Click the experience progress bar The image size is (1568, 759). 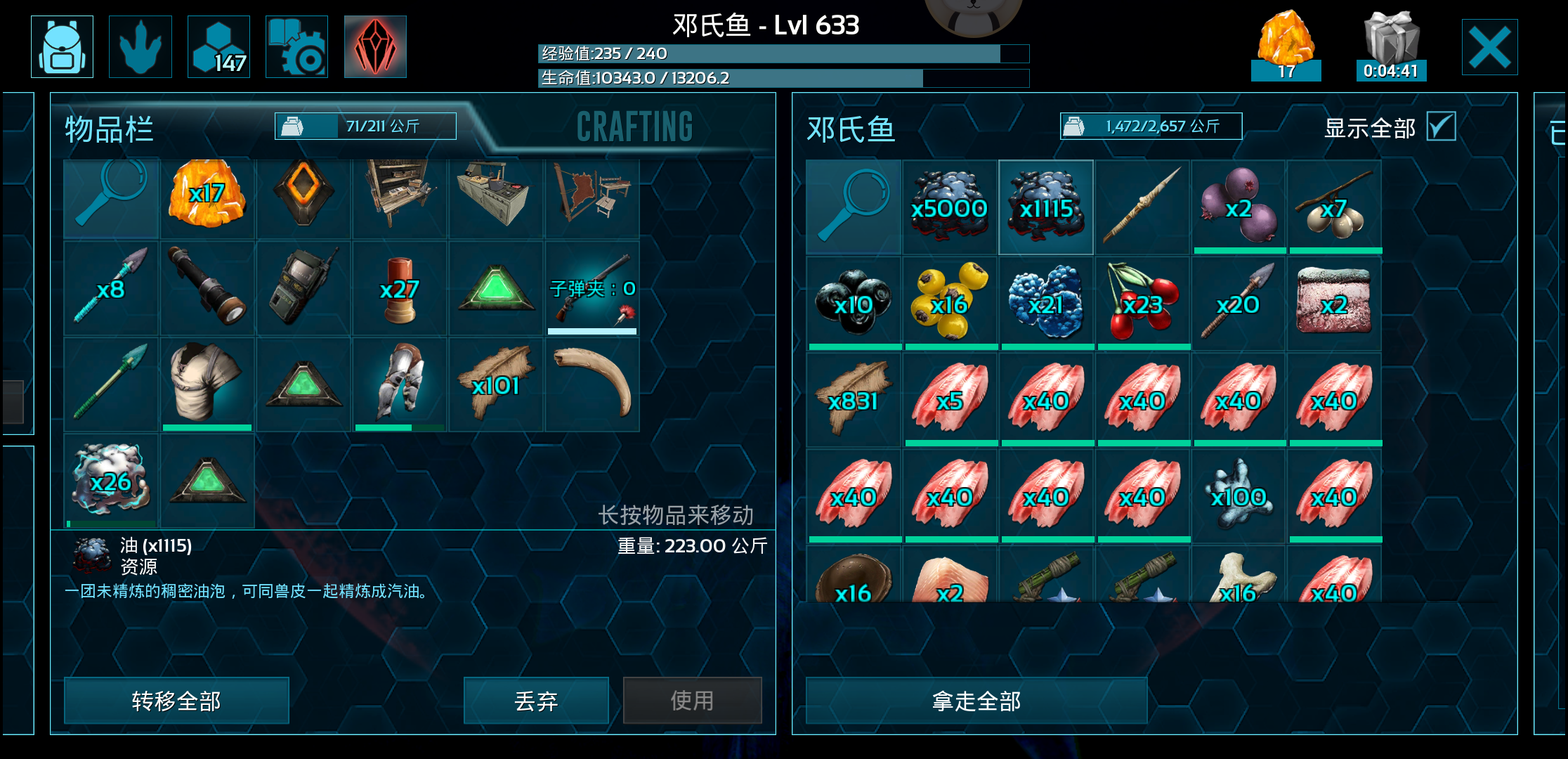783,53
